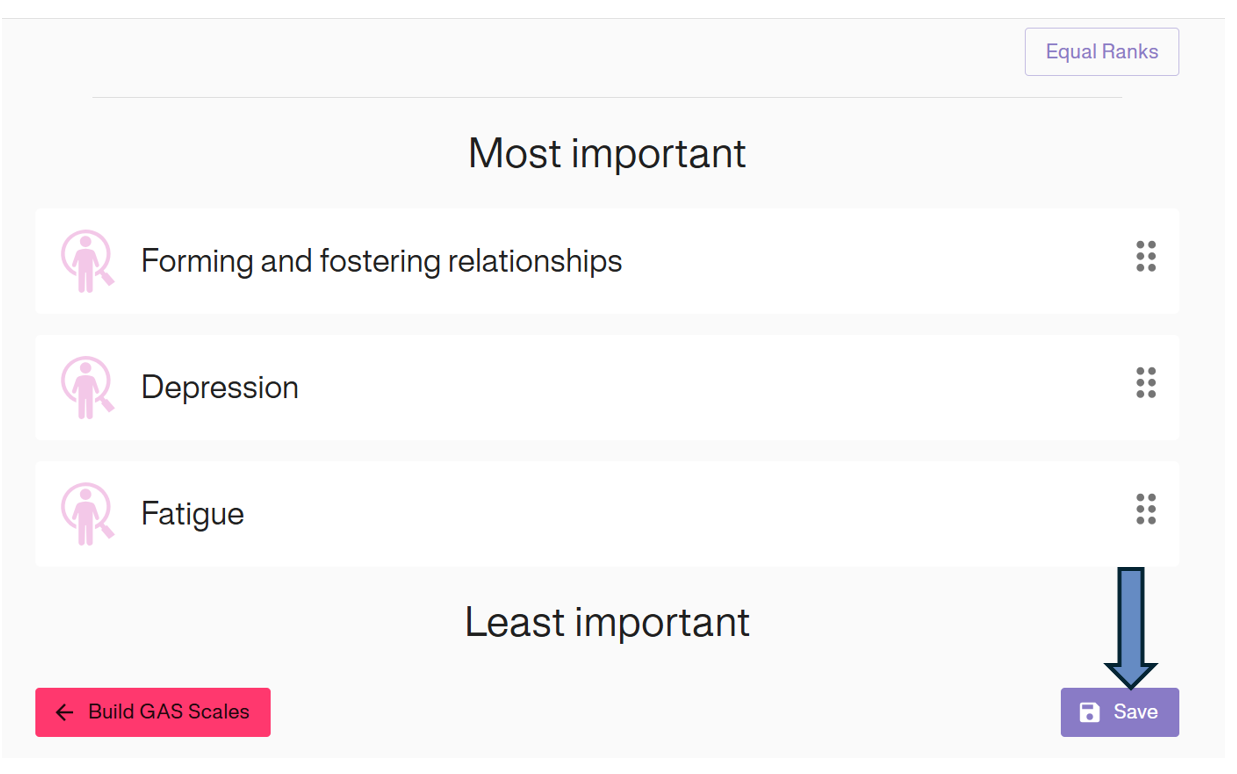This screenshot has width=1237, height=774.
Task: Click the person icon beside Forming and fostering relationships
Action: 87,261
